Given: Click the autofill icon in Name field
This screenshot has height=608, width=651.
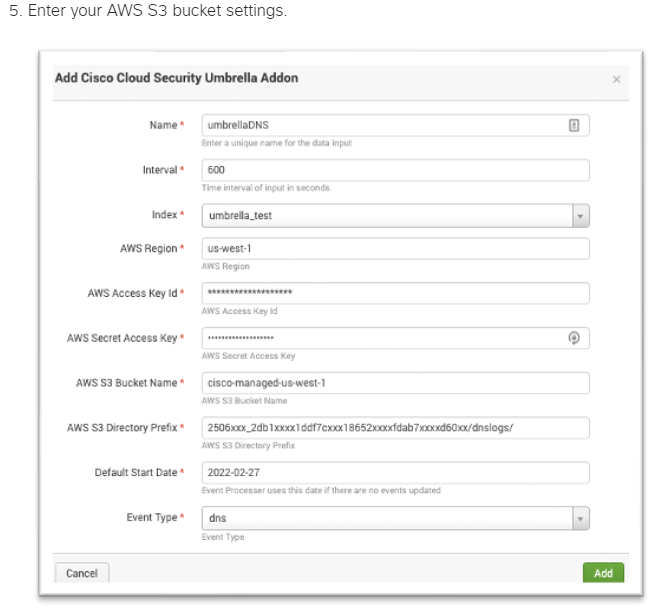Looking at the screenshot, I should coord(574,125).
